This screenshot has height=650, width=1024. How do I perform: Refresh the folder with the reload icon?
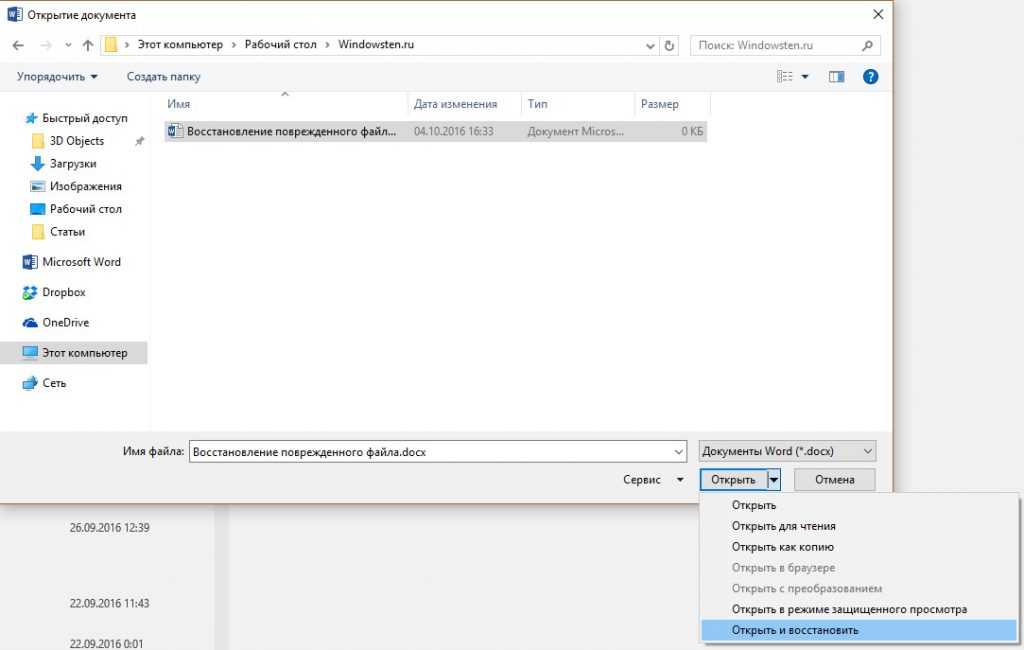tap(669, 45)
